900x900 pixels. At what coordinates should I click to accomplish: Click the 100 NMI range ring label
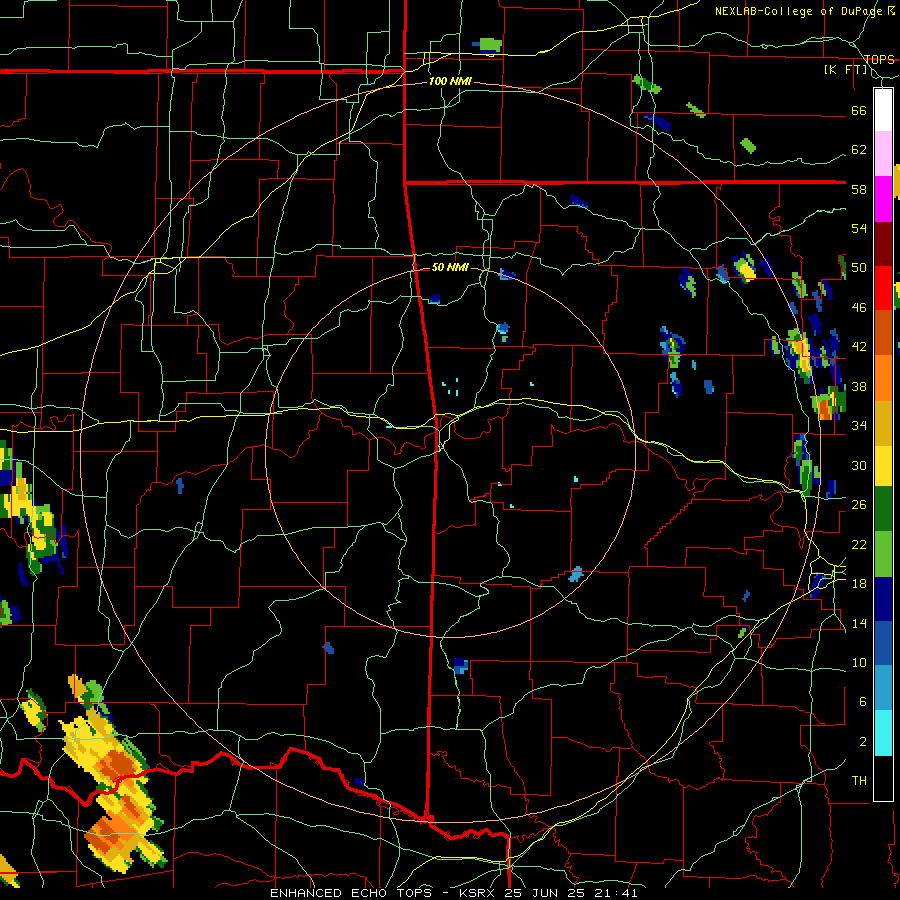click(451, 81)
